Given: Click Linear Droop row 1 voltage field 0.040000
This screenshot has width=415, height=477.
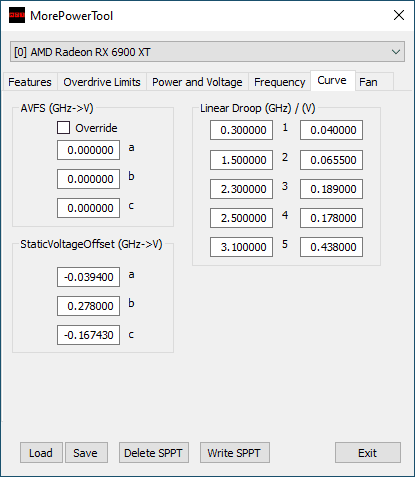Looking at the screenshot, I should pos(331,130).
